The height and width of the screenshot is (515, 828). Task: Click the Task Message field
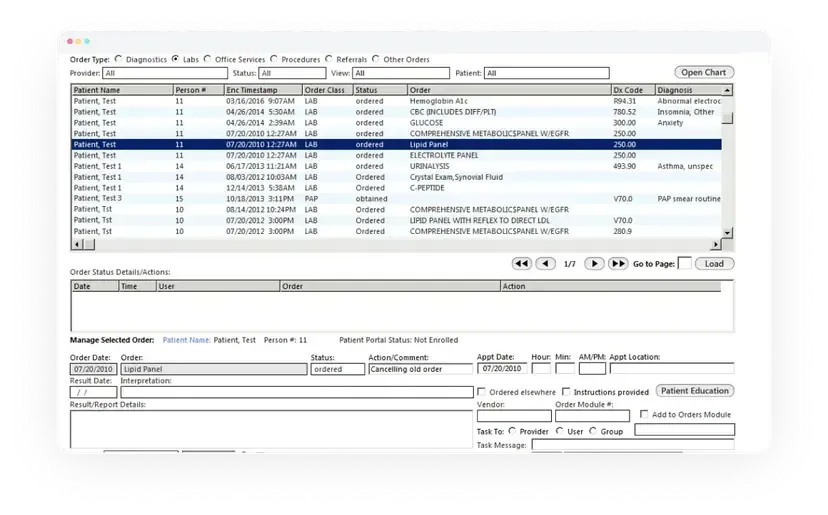(x=633, y=445)
